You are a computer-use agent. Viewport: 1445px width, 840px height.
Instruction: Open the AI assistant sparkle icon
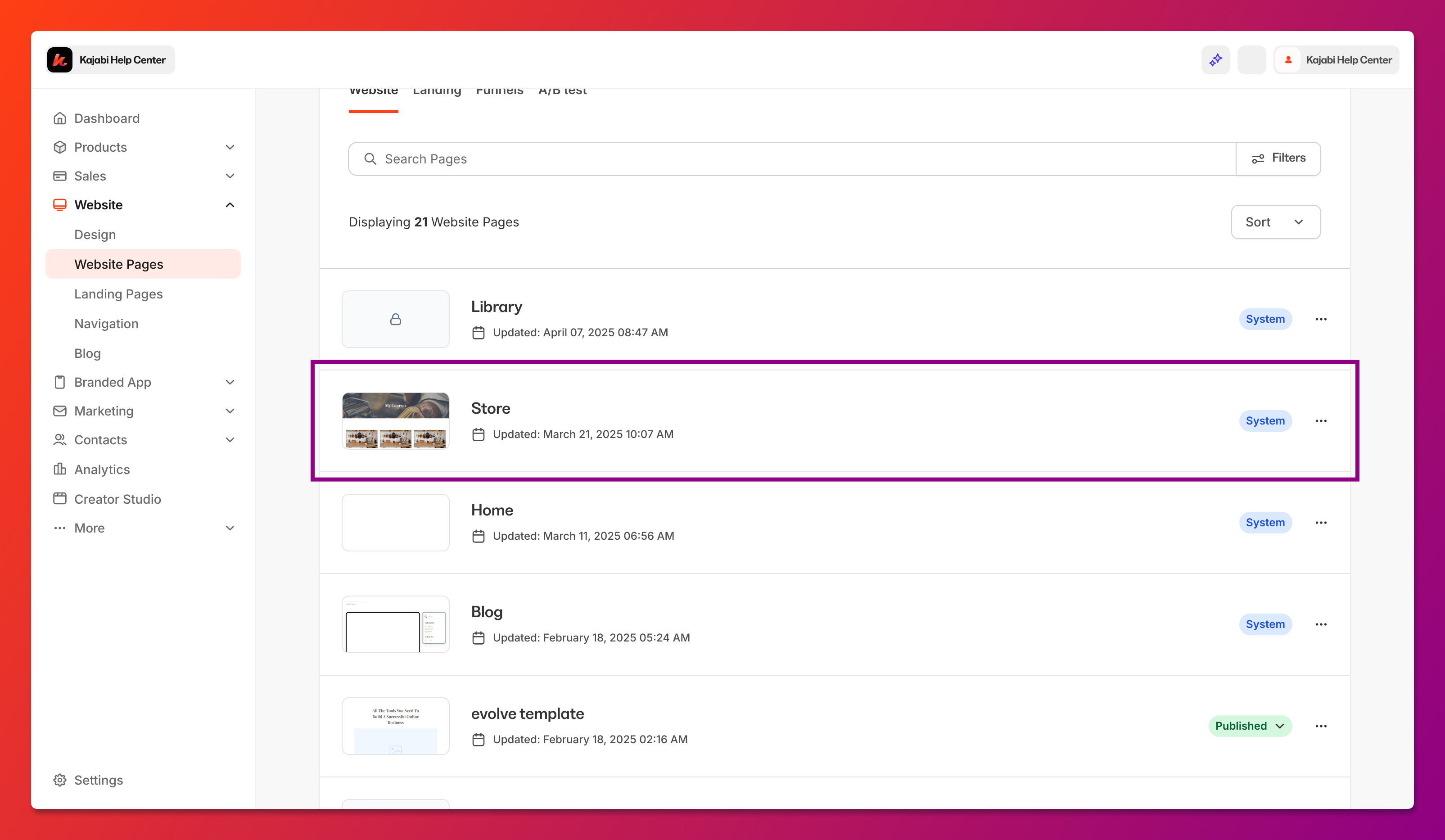(x=1215, y=59)
